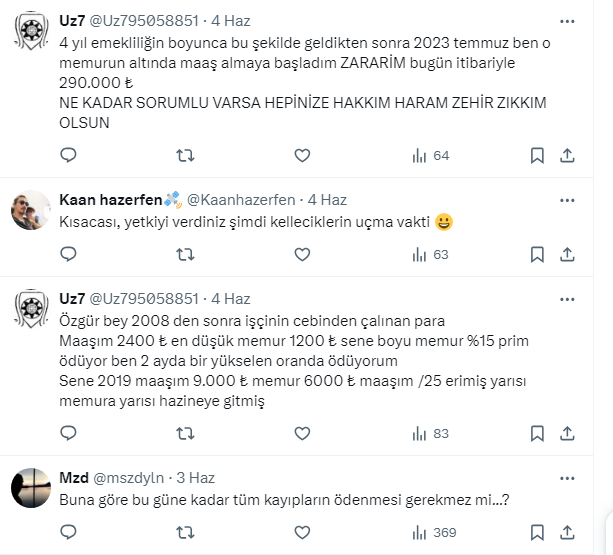Like Kaan hazerfen's tweet
This screenshot has width=613, height=555.
pyautogui.click(x=302, y=254)
